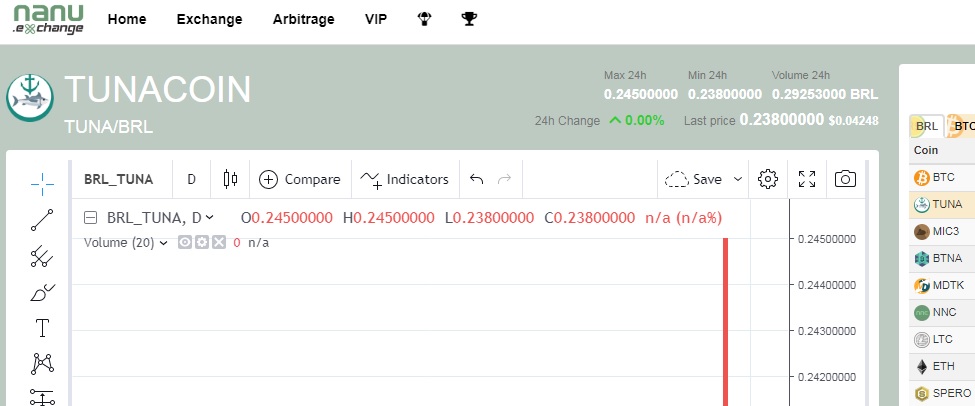The image size is (975, 406).
Task: Open Volume indicator settings gear
Action: tap(201, 242)
